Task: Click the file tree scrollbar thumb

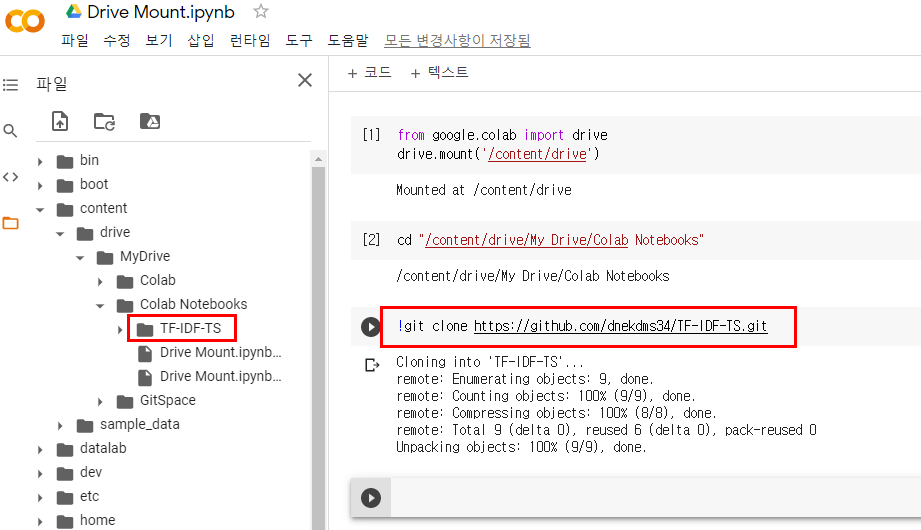Action: pos(318,348)
